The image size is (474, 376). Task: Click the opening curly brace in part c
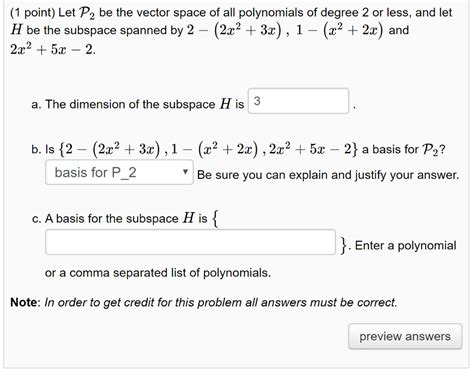pos(216,219)
